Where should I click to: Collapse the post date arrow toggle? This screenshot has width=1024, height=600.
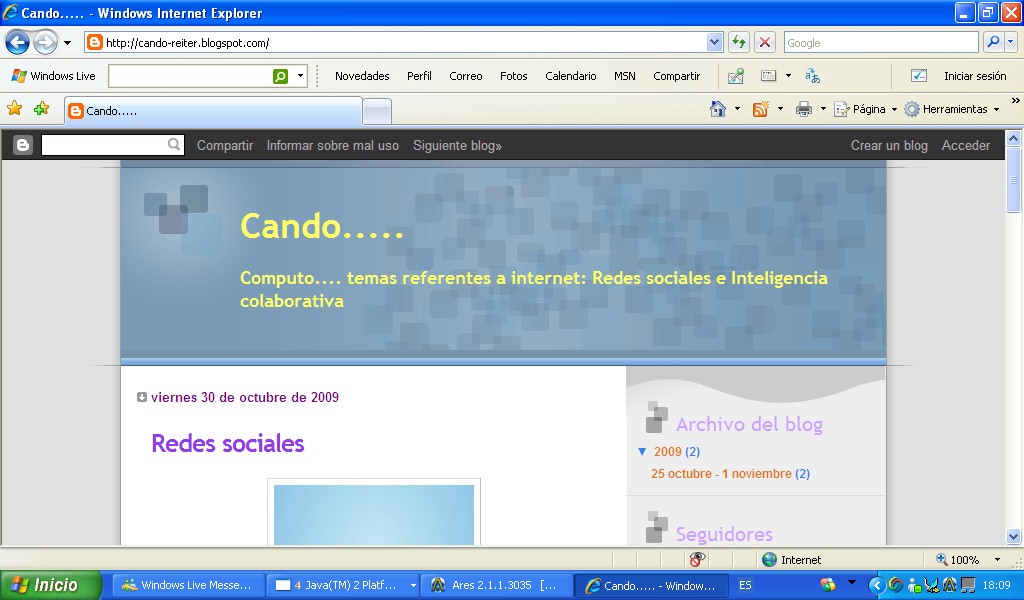pyautogui.click(x=142, y=397)
